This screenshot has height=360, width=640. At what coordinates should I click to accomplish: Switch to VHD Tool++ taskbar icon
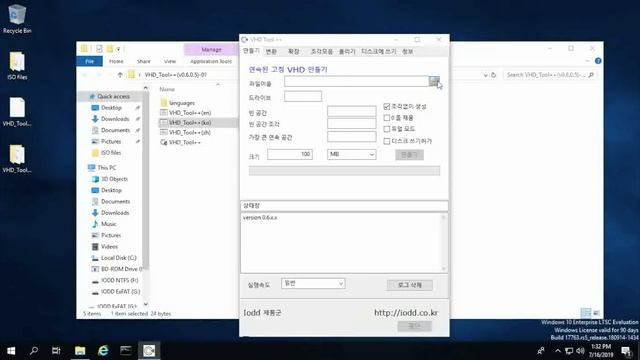tap(149, 351)
